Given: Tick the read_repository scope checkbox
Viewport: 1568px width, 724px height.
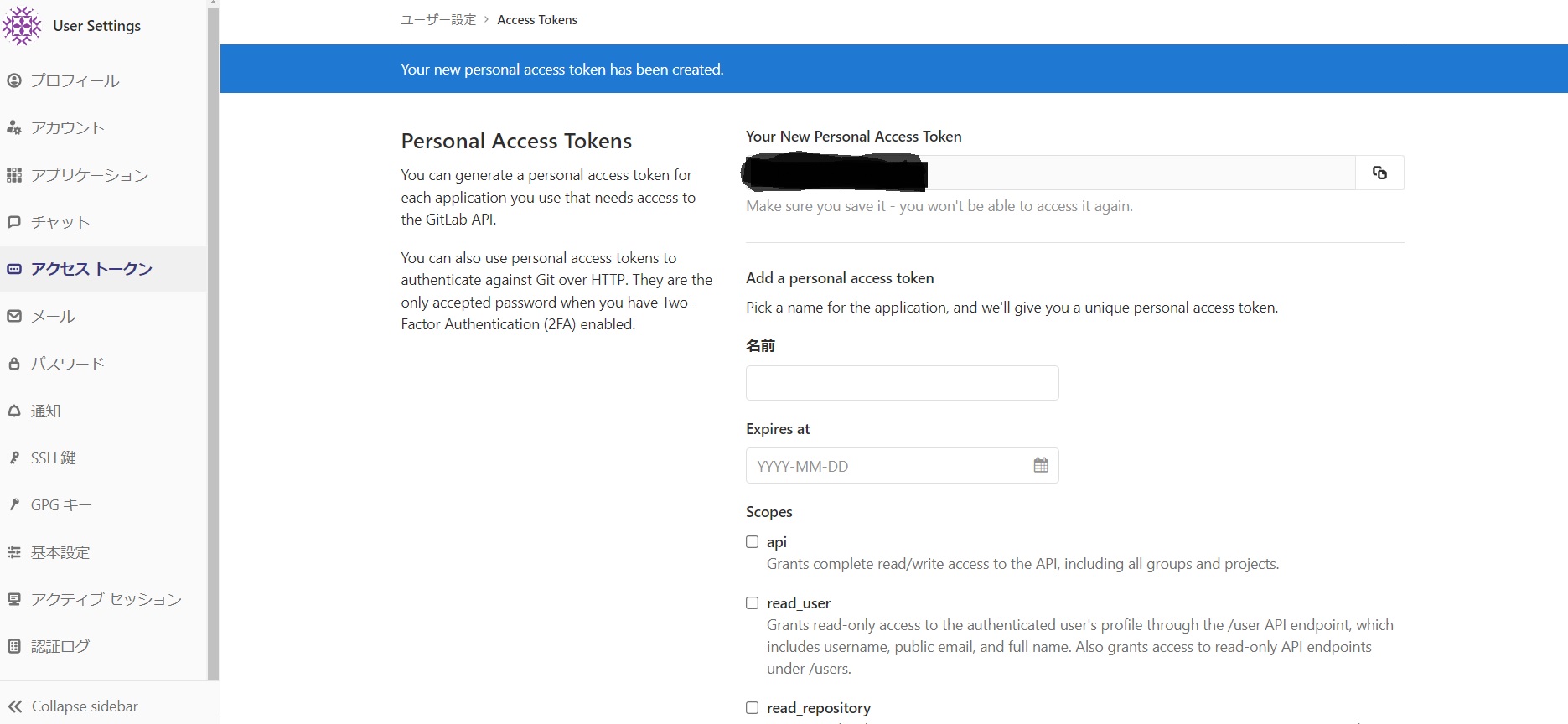Looking at the screenshot, I should click(753, 708).
